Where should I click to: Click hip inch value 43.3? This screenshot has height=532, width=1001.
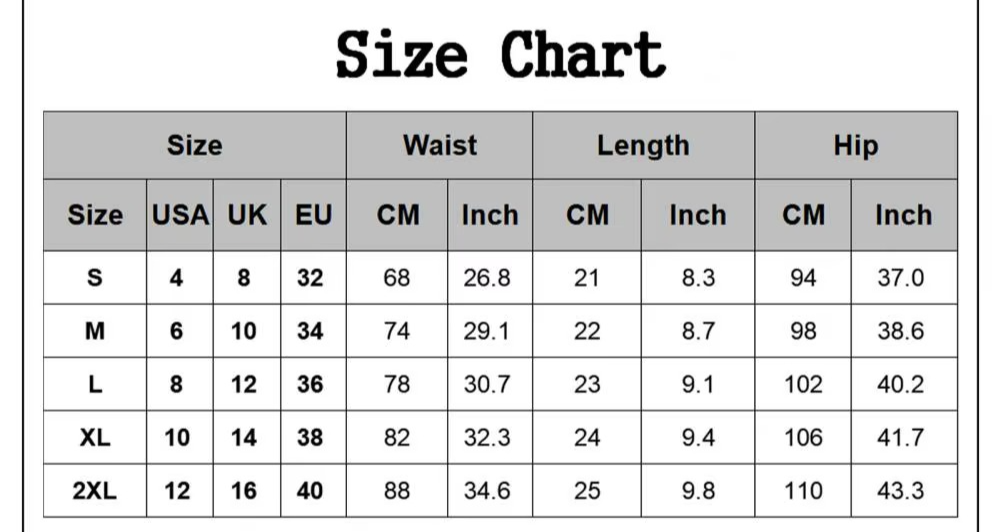coord(901,490)
